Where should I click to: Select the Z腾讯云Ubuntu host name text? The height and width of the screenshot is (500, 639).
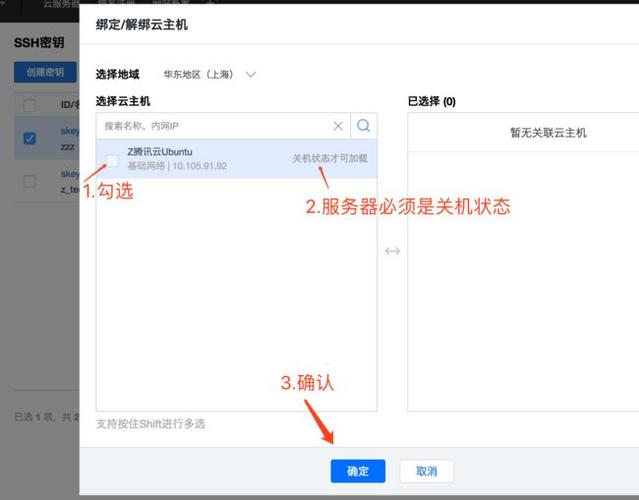click(x=160, y=152)
